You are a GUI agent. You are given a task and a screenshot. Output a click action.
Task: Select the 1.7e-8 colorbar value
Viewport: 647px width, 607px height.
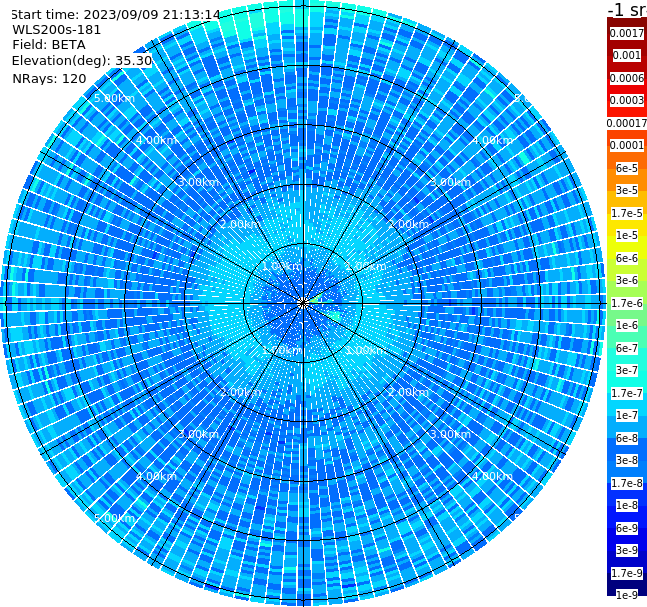point(627,483)
